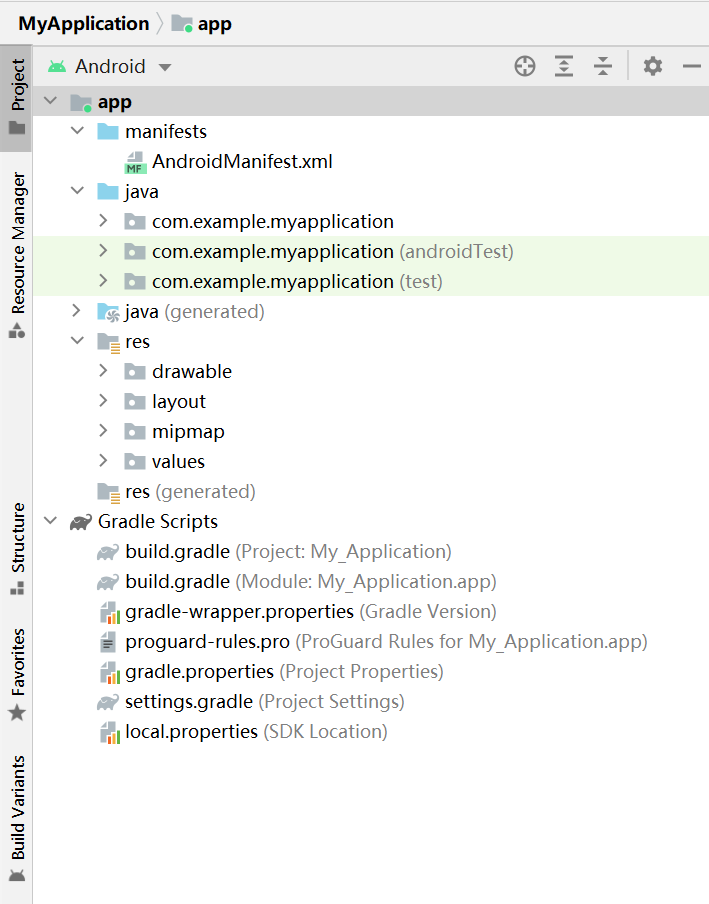Image resolution: width=709 pixels, height=904 pixels.
Task: Click the java source folder icon
Action: 108,191
